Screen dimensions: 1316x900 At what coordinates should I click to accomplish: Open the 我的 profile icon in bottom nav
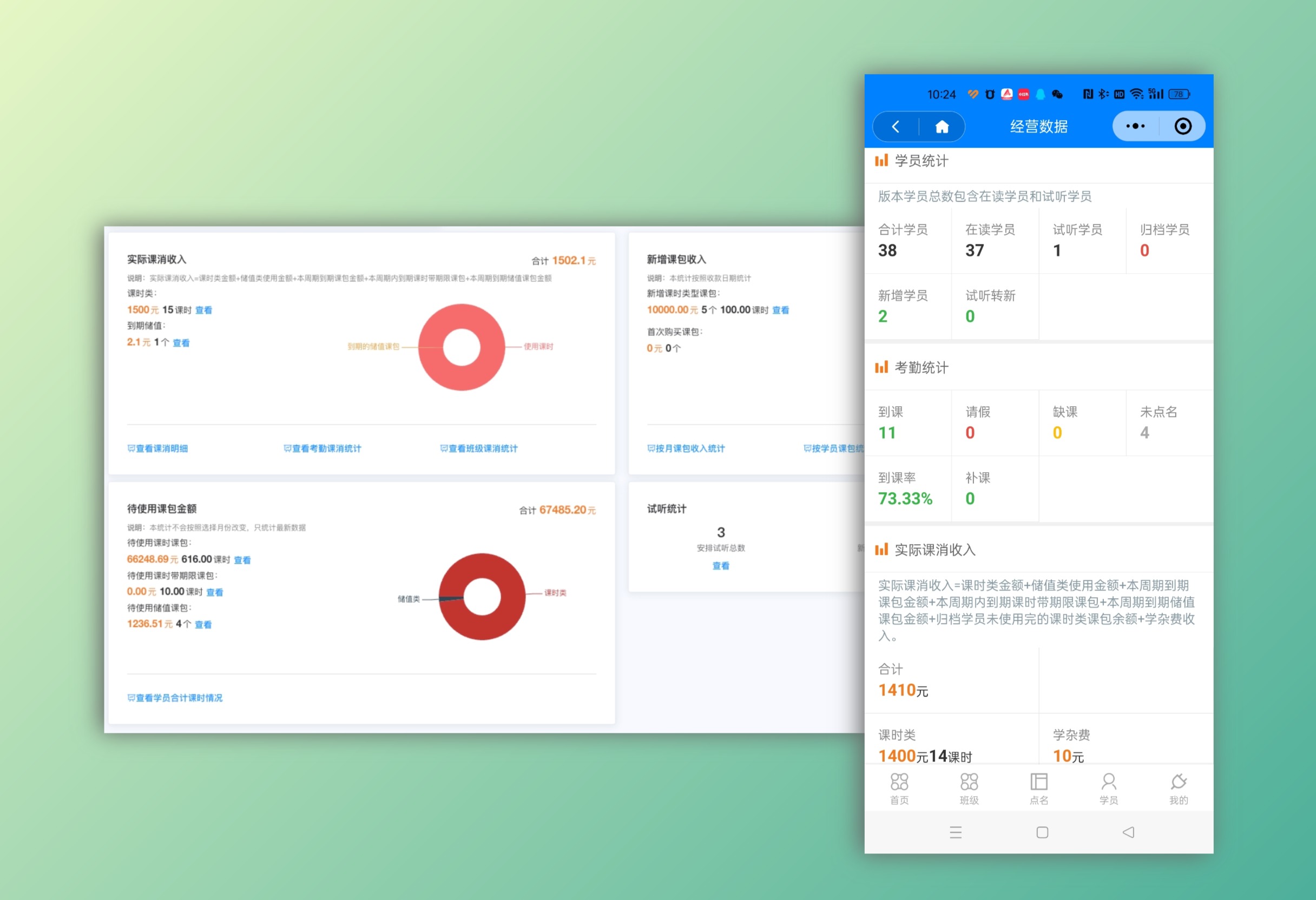[x=1179, y=782]
